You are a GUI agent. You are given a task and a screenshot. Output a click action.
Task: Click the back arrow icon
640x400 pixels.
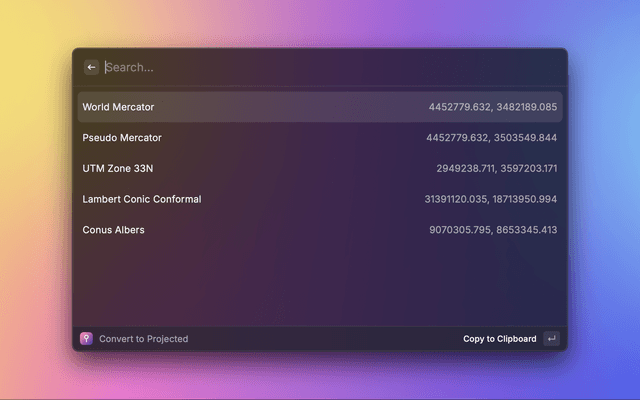coord(91,67)
